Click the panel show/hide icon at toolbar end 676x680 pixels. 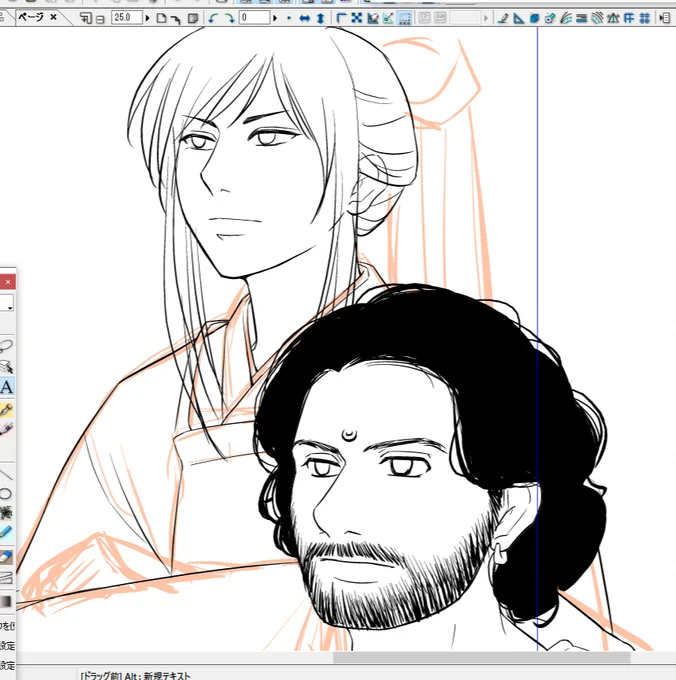point(664,18)
